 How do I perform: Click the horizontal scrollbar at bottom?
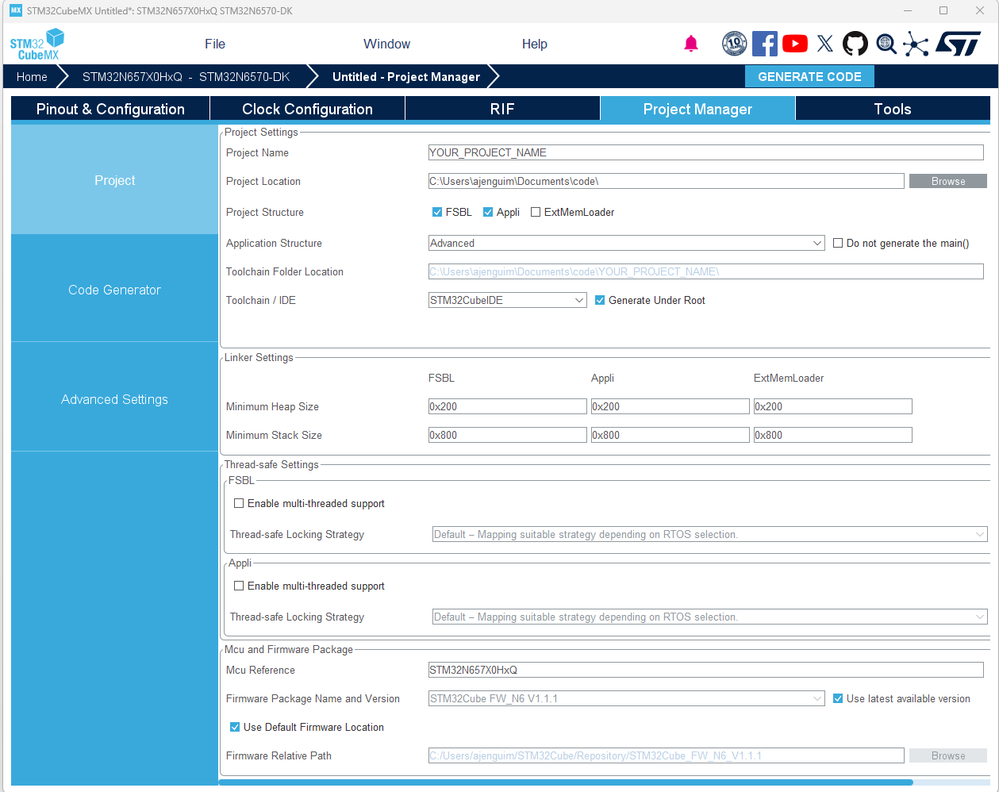pyautogui.click(x=566, y=782)
